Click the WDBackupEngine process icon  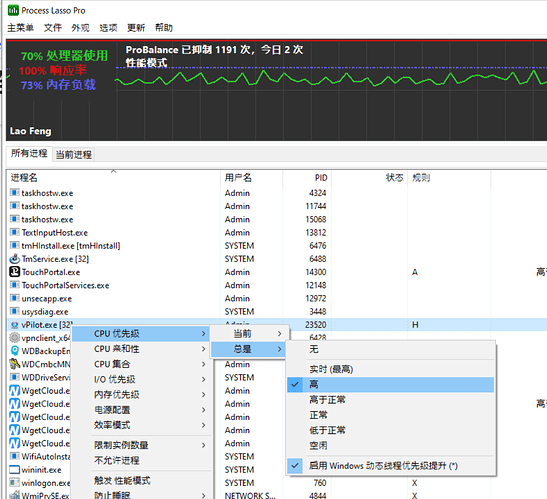coord(14,351)
